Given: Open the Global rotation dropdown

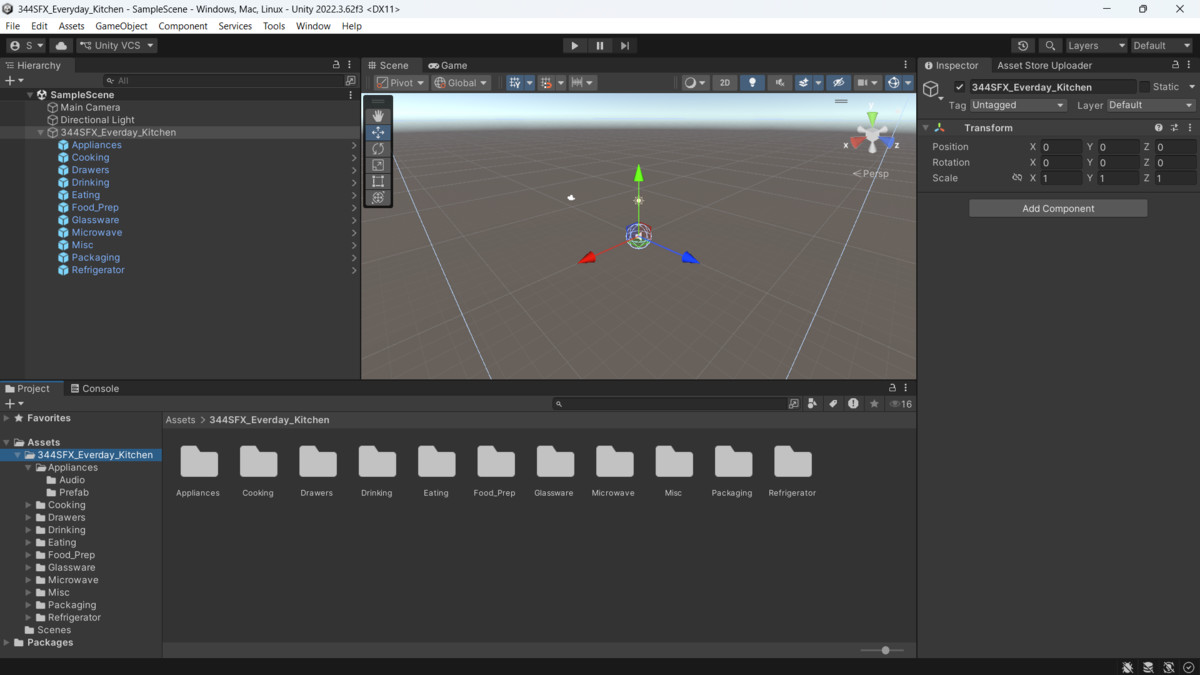Looking at the screenshot, I should pos(461,83).
